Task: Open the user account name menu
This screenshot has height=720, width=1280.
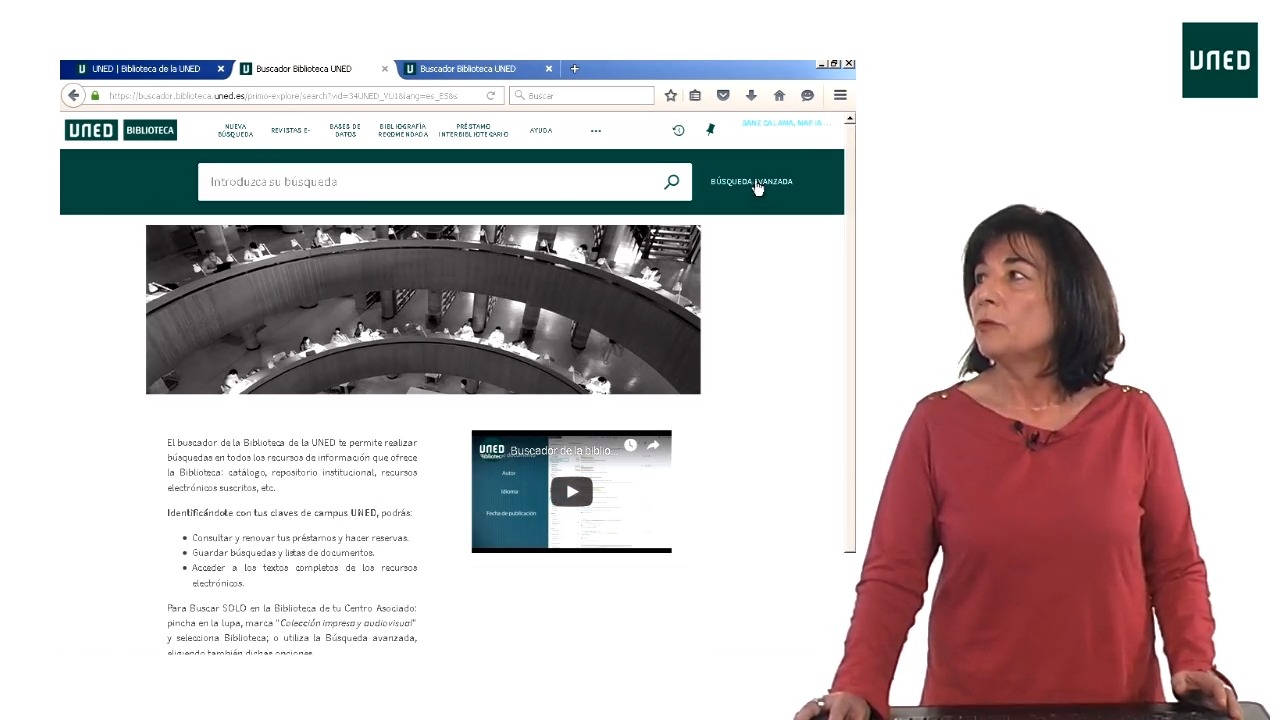Action: 786,123
